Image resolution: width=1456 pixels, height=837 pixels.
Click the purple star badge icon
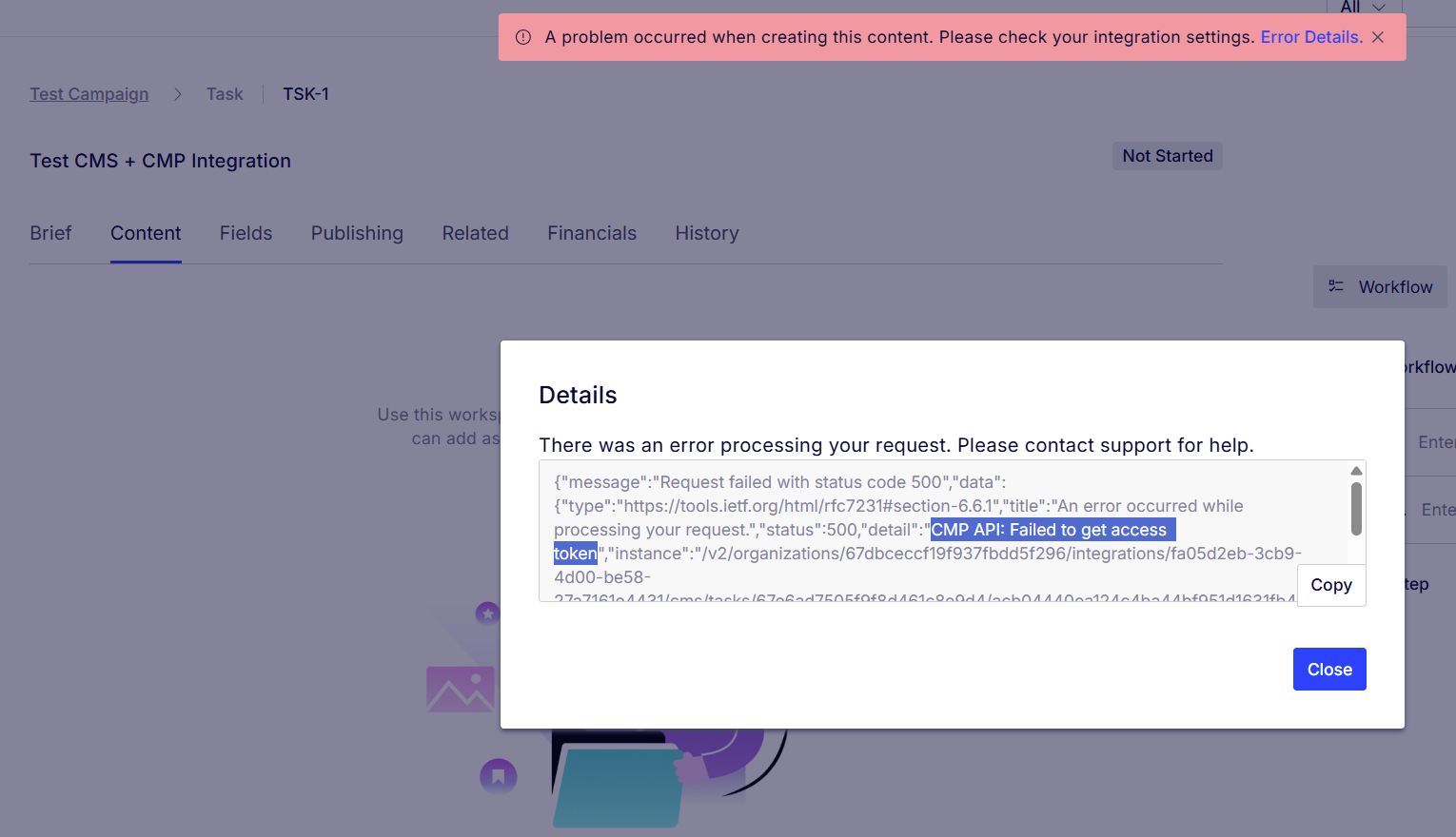pyautogui.click(x=487, y=613)
